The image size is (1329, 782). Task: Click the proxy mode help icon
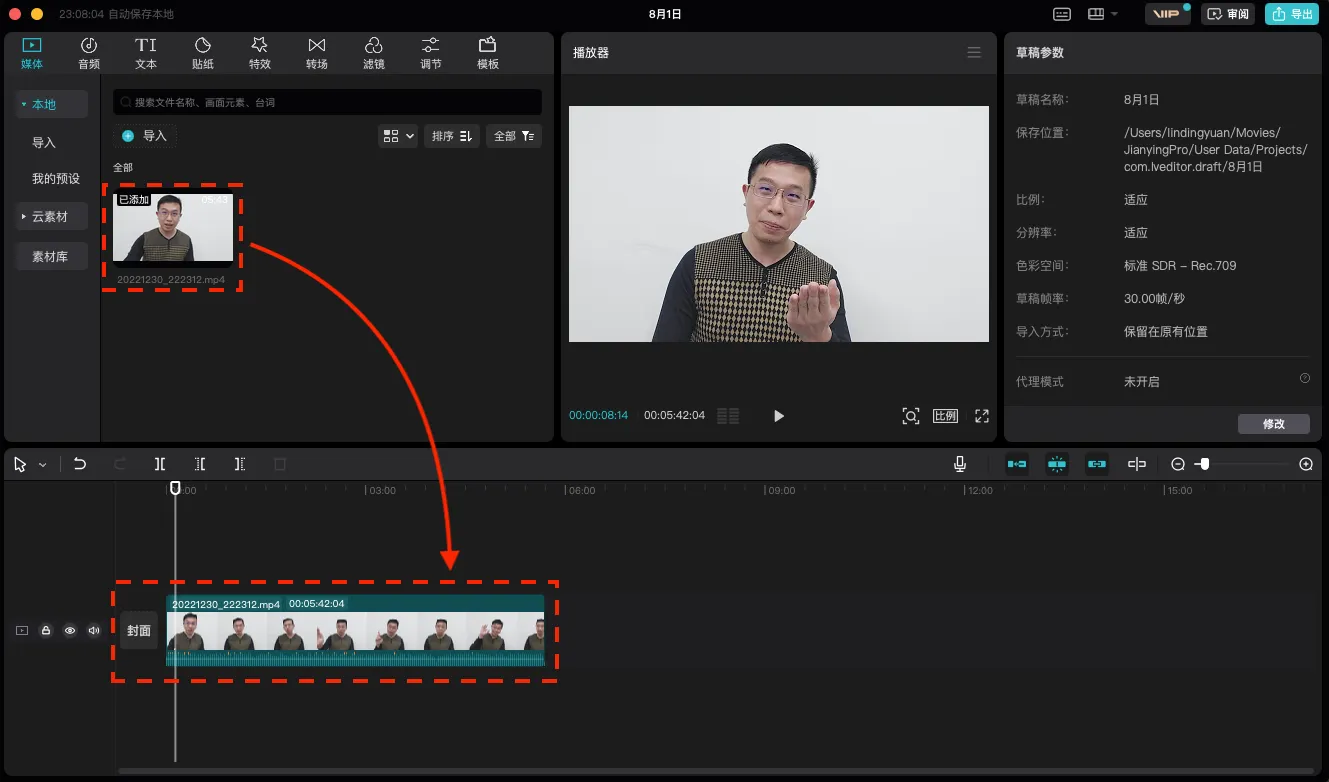pyautogui.click(x=1305, y=378)
